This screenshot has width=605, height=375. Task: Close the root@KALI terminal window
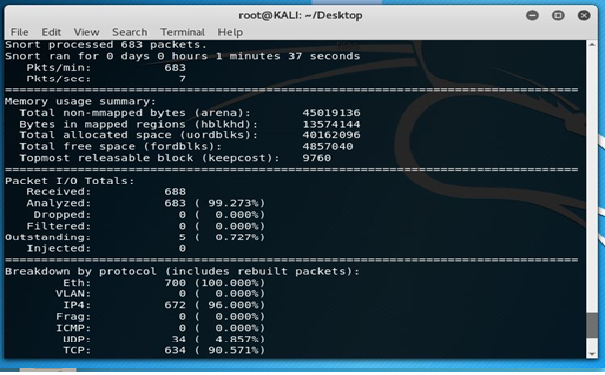click(584, 15)
